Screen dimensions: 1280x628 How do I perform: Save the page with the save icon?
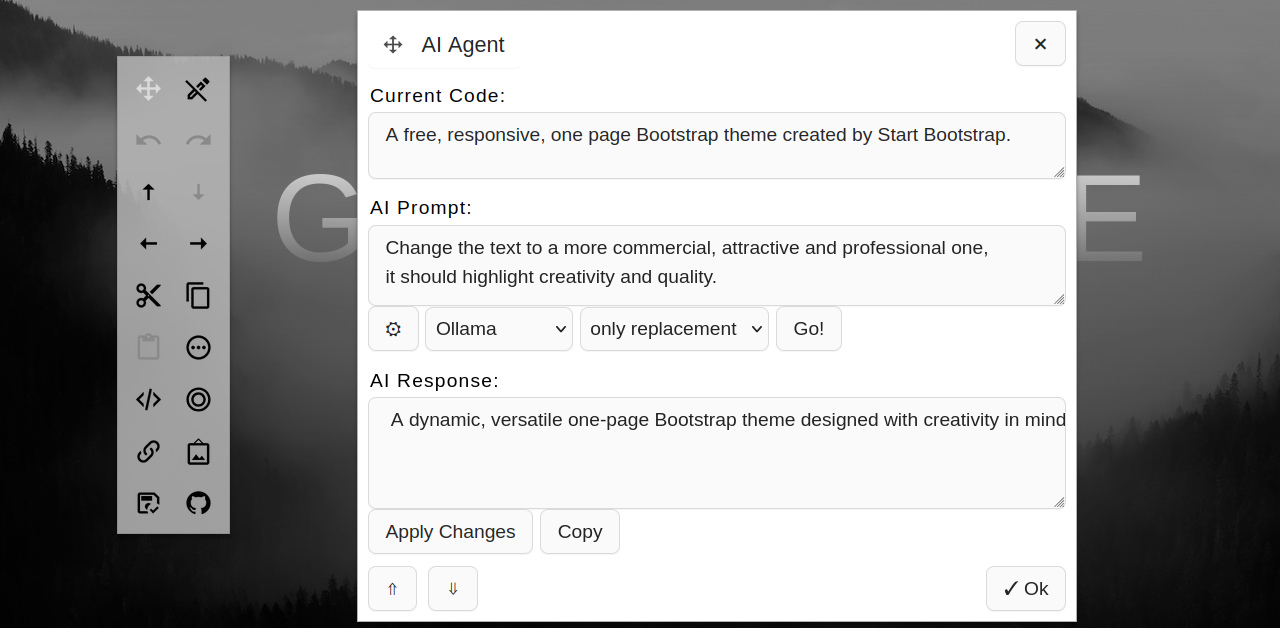click(149, 503)
